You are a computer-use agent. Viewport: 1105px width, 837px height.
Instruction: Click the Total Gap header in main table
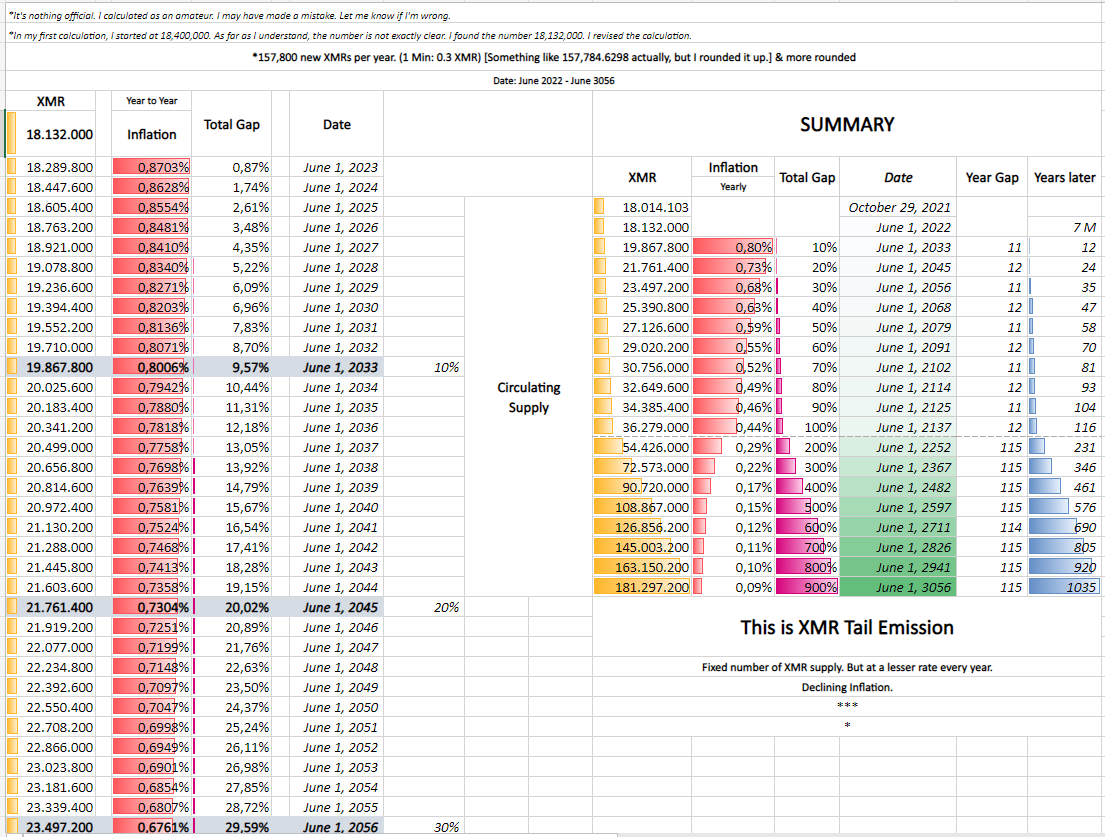point(231,124)
